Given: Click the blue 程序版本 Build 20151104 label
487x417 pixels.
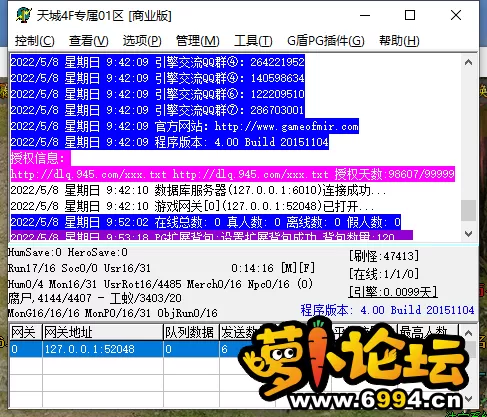Looking at the screenshot, I should [x=387, y=310].
